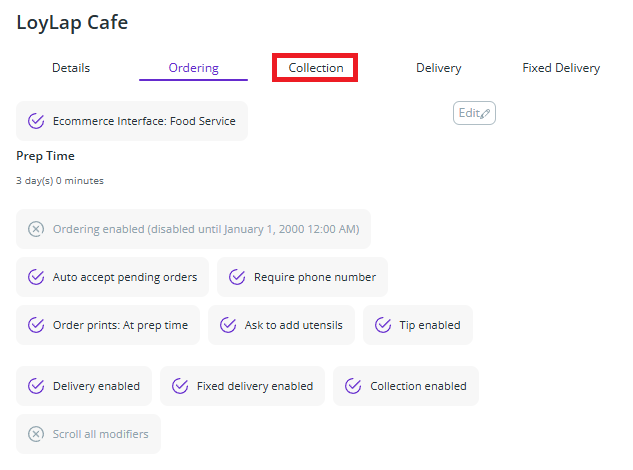
Task: Click the X icon beside Ordering enabled
Action: pyautogui.click(x=36, y=229)
